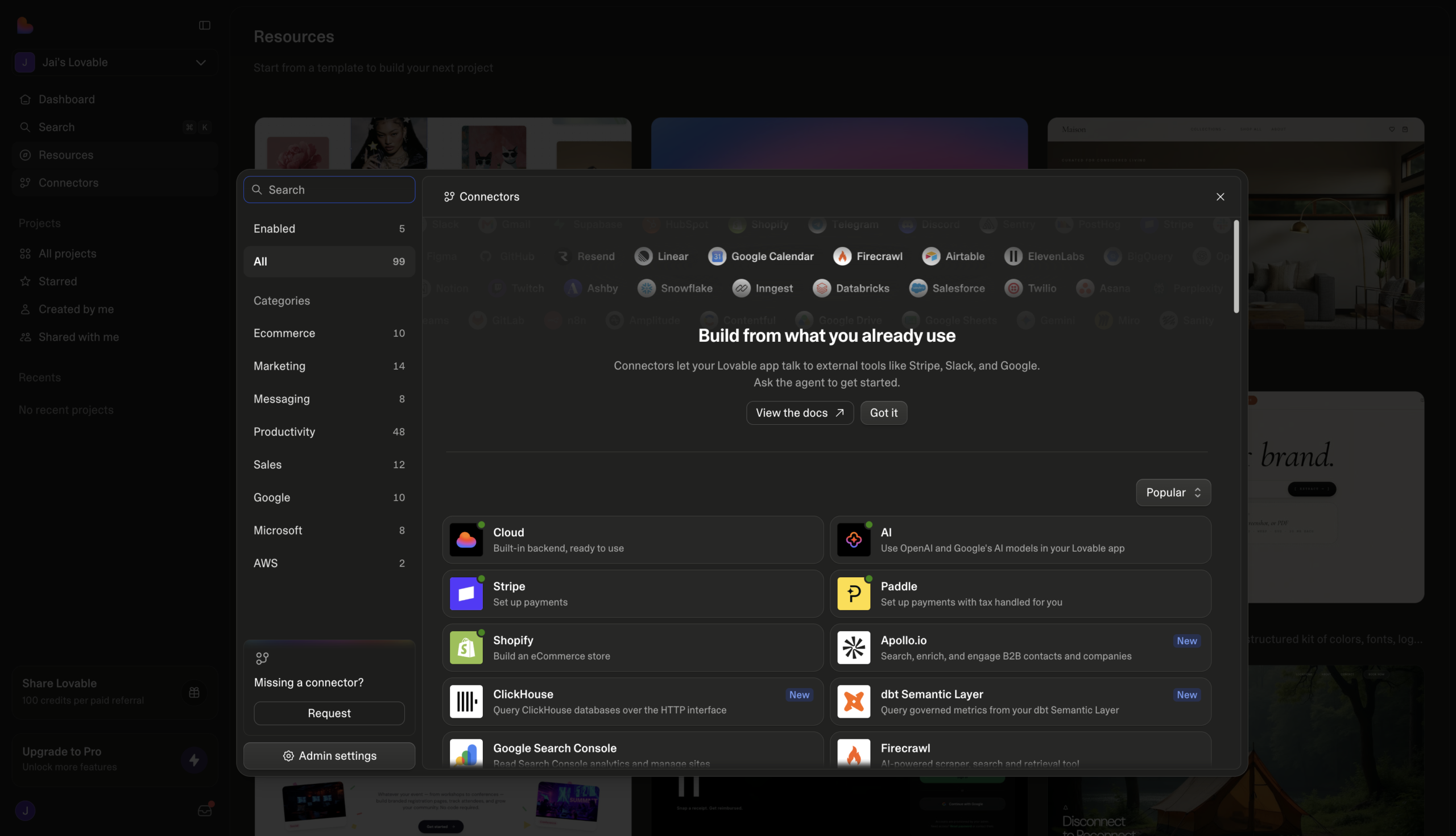Filter by Marketing category

(x=329, y=366)
